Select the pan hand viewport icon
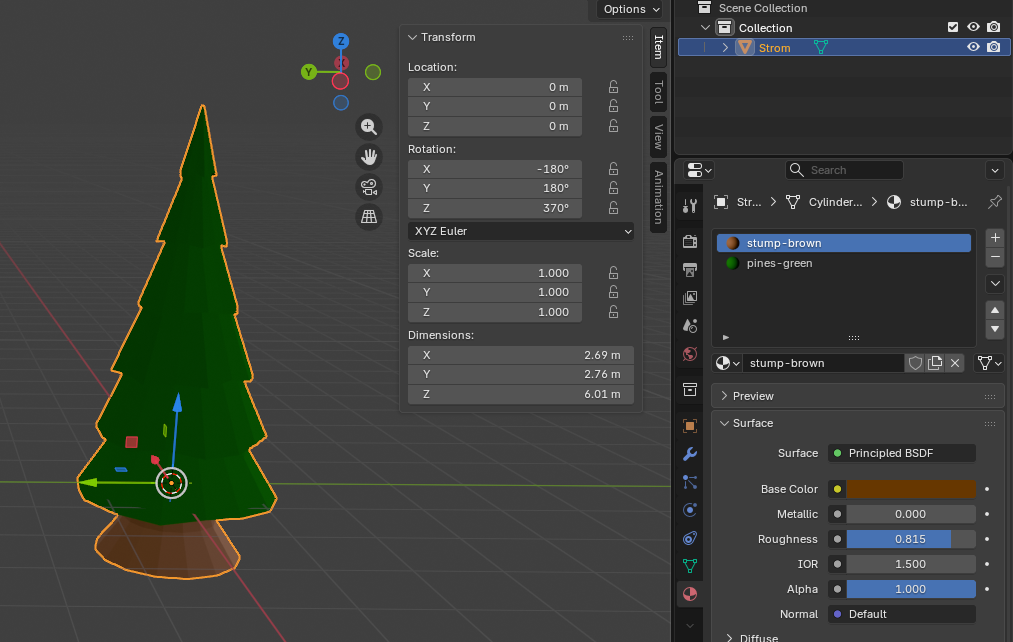The image size is (1013, 642). [369, 156]
